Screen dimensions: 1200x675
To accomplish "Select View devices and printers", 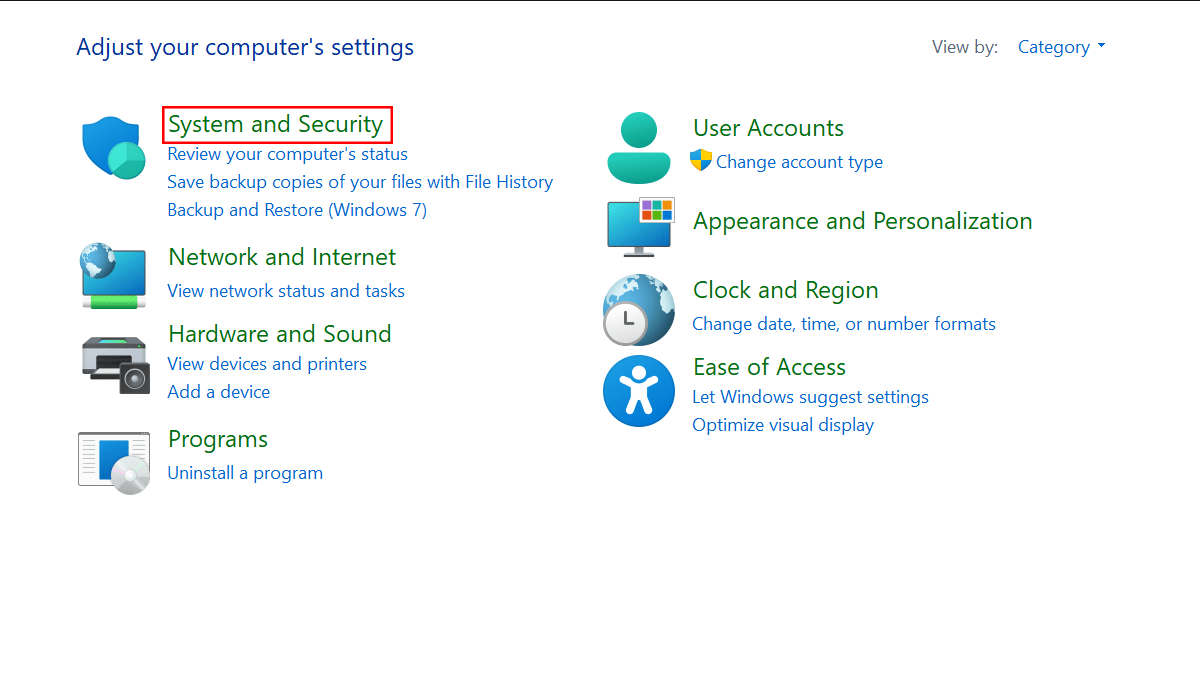I will (x=267, y=364).
